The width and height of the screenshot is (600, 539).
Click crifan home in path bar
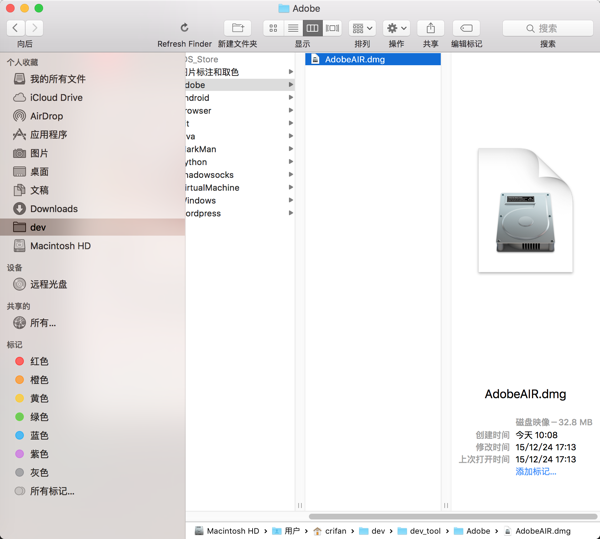click(x=329, y=531)
